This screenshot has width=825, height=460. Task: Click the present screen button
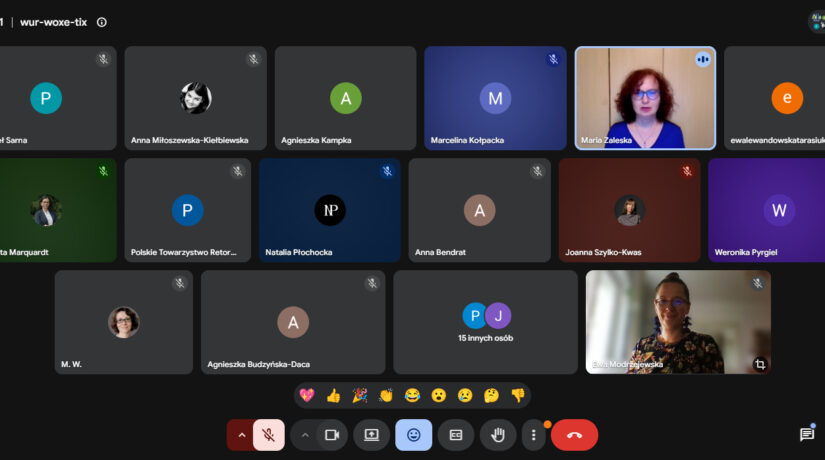click(371, 435)
